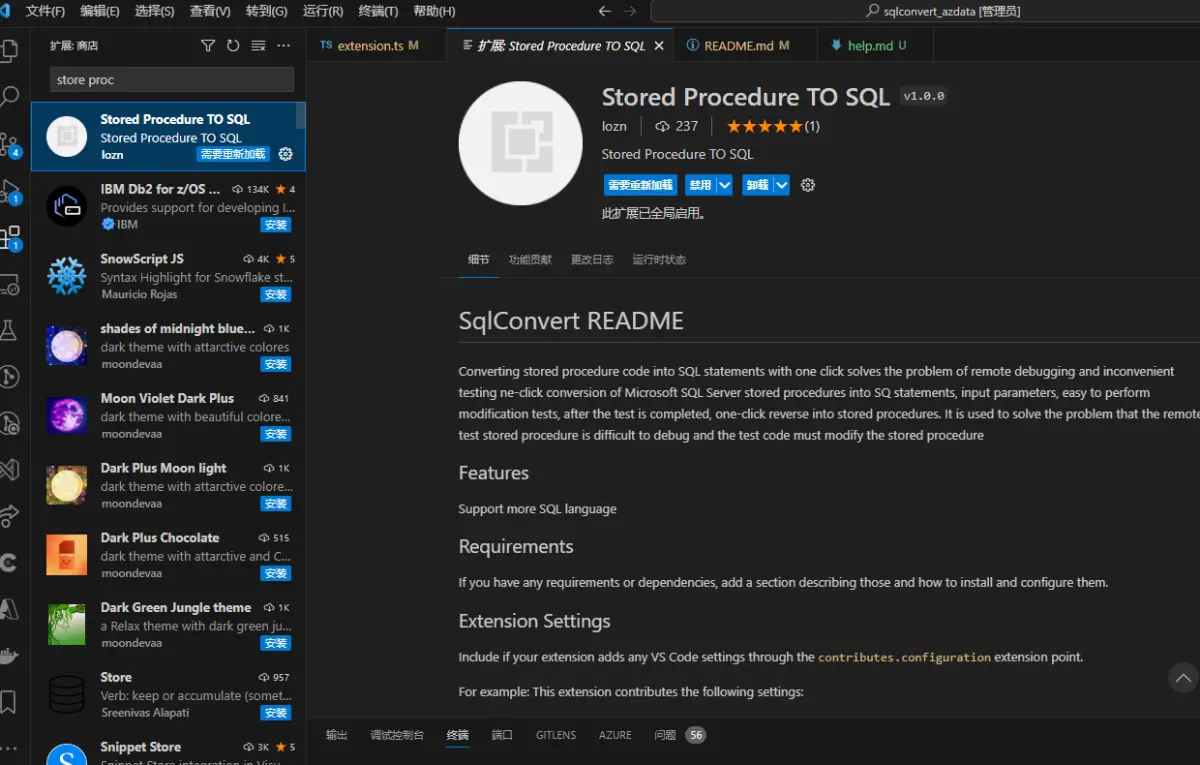
Task: Select the Dark Plus Moon light extension
Action: click(x=168, y=485)
